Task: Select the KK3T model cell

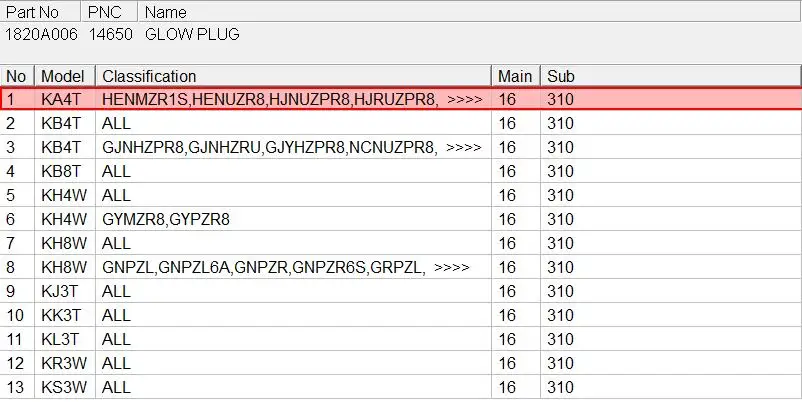Action: point(65,315)
